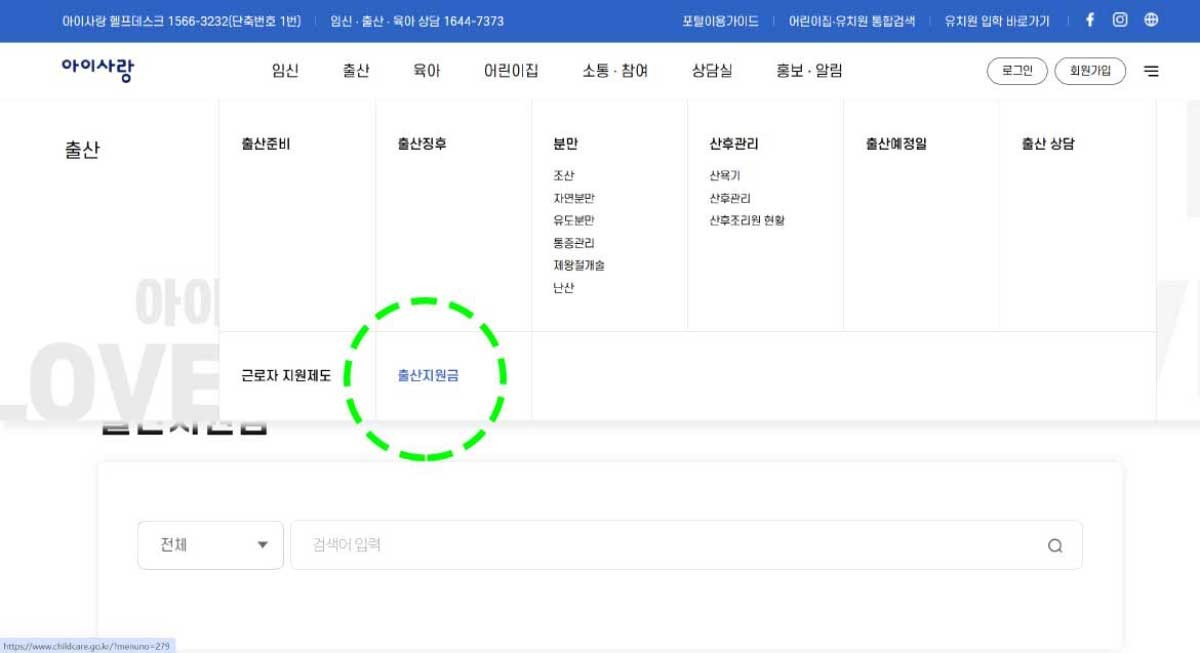Screen dimensions: 1200x653
Task: Select the 상담실 menu item
Action: point(712,70)
